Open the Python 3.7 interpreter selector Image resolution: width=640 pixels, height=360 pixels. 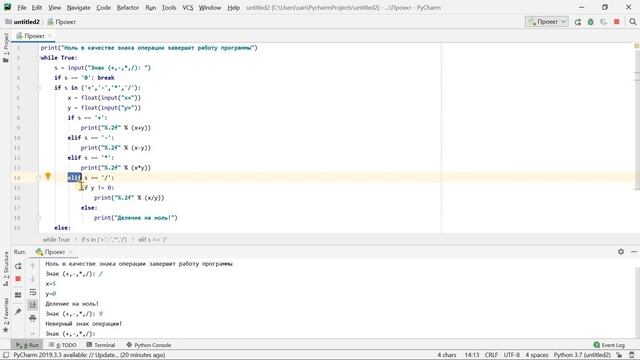(x=582, y=355)
